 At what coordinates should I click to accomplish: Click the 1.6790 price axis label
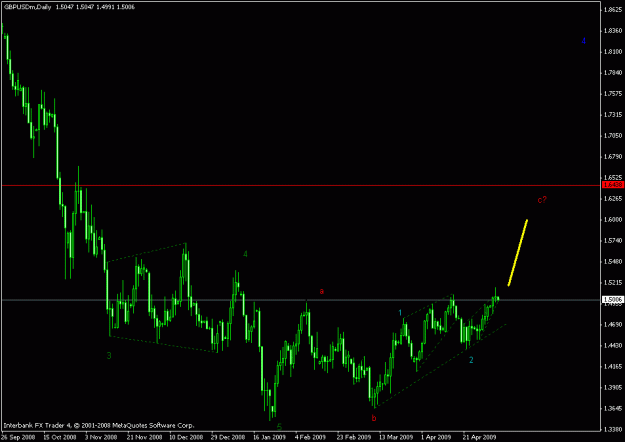point(613,157)
